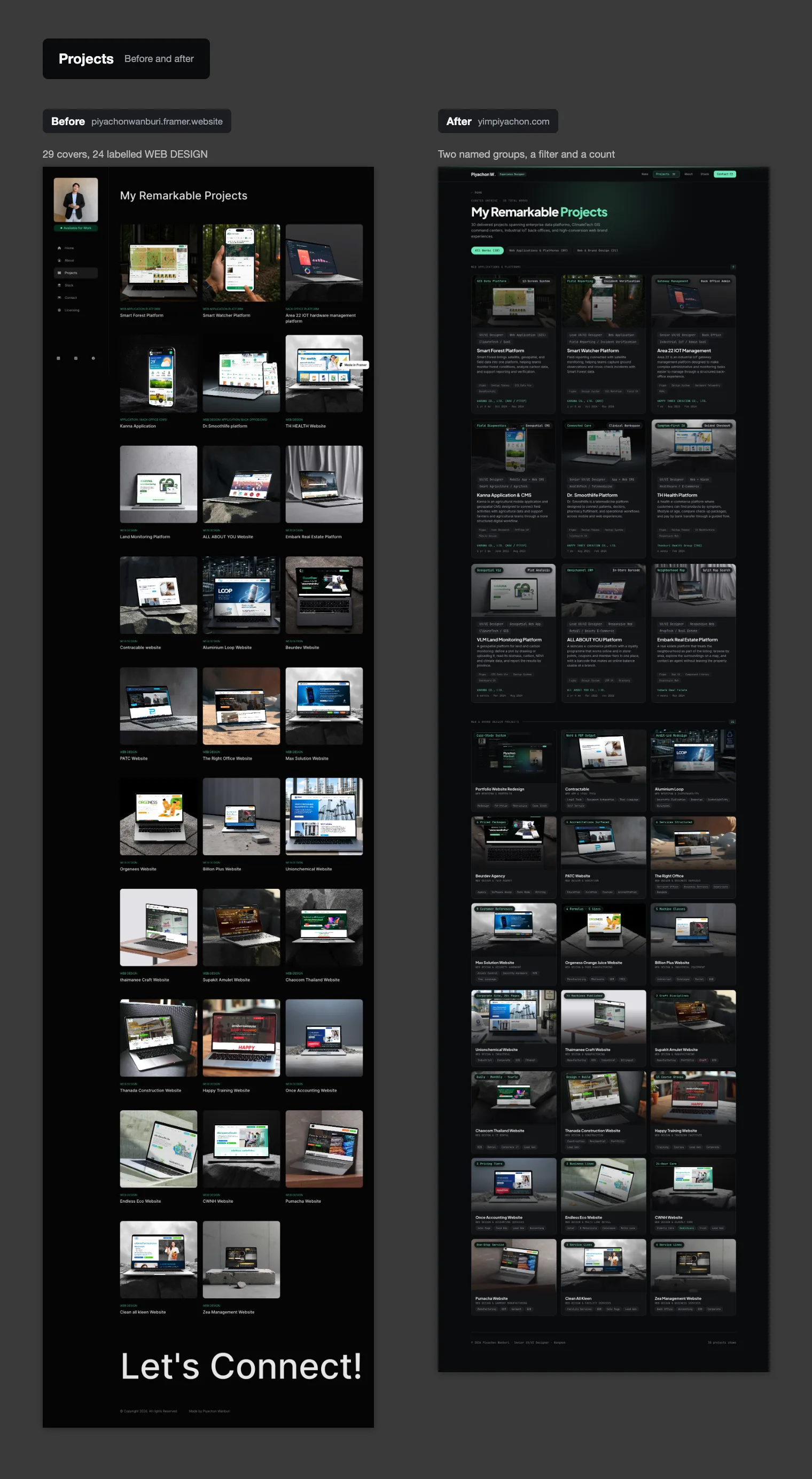The image size is (812, 1479).
Task: Open Portfolio Website Redesign card in After
Action: click(x=513, y=771)
